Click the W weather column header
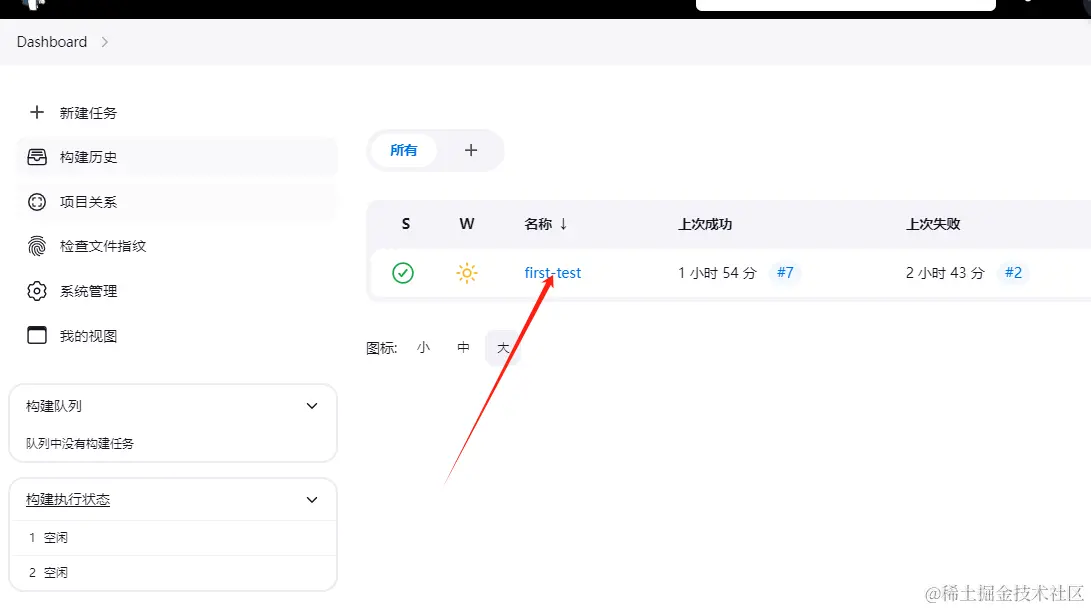This screenshot has height=610, width=1091. [x=467, y=224]
